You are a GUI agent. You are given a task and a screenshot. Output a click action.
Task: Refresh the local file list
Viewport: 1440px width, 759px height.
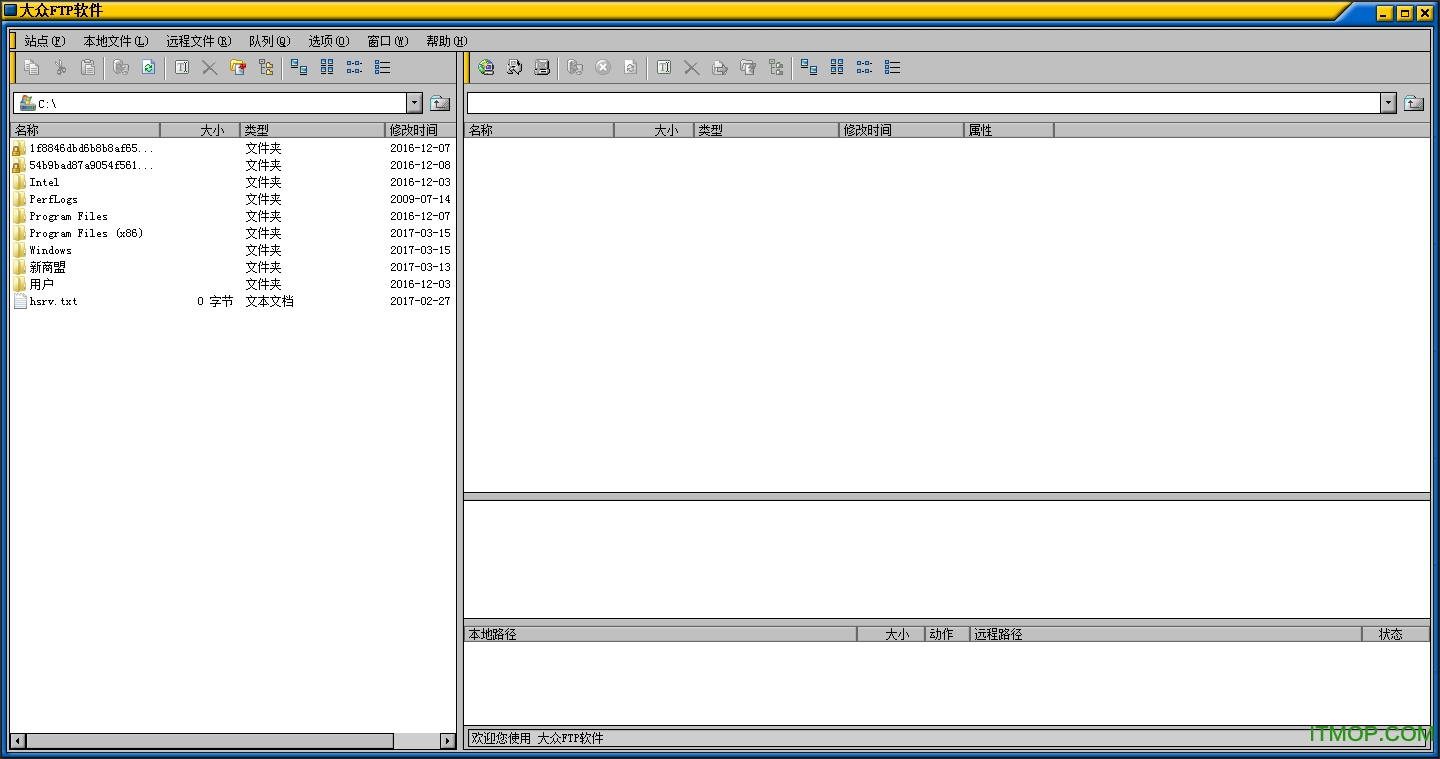tap(149, 67)
